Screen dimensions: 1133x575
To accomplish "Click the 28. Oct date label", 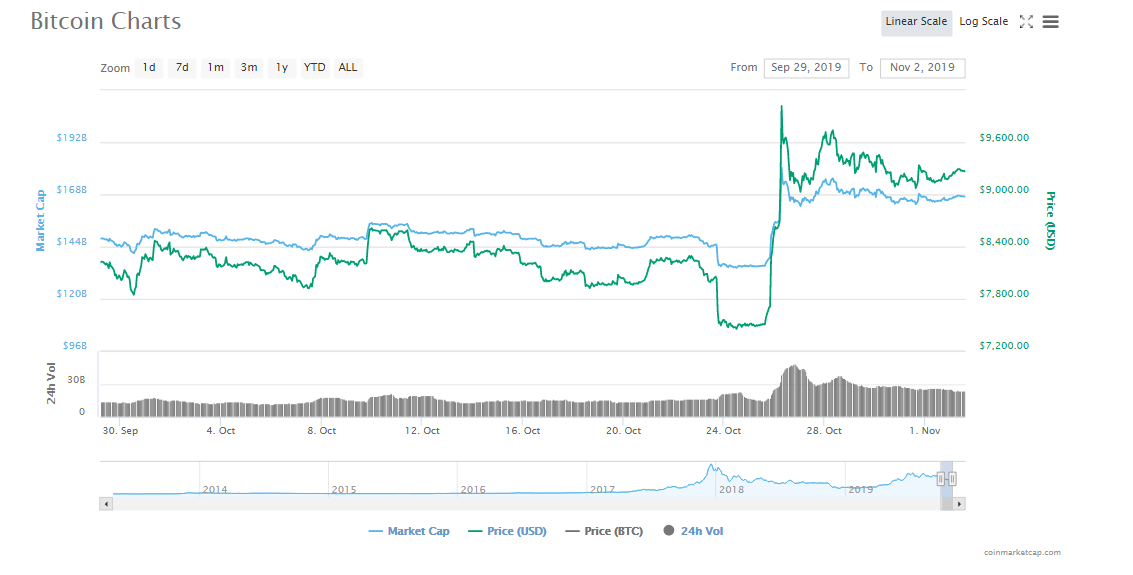I will (824, 431).
